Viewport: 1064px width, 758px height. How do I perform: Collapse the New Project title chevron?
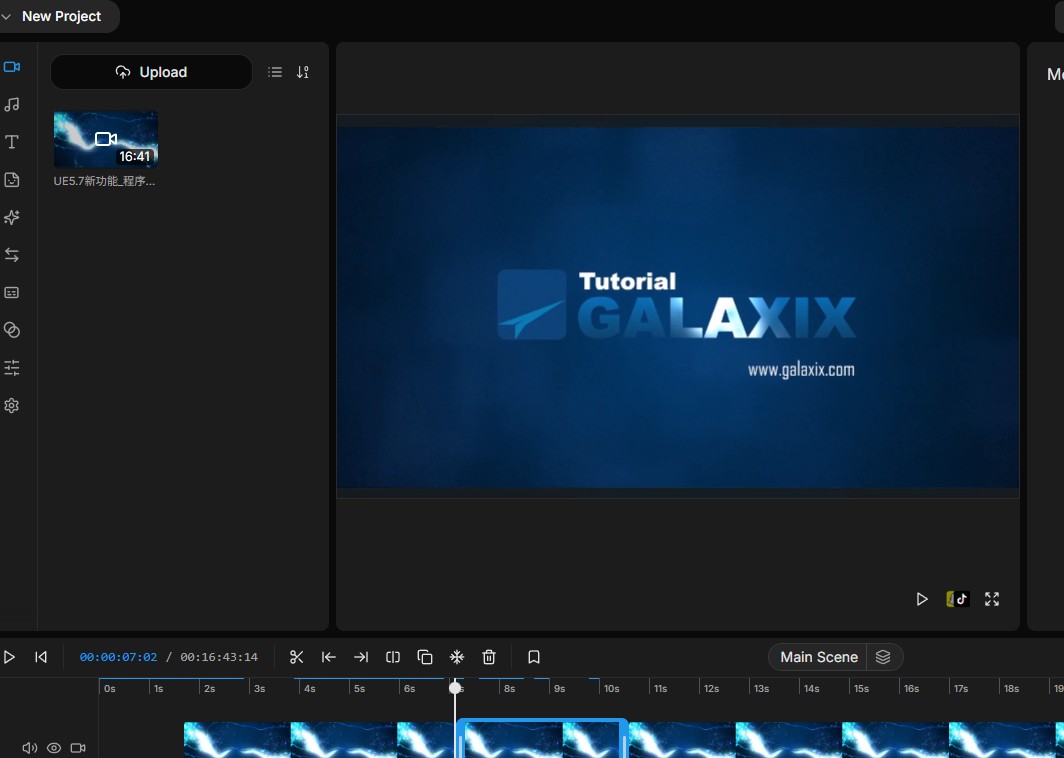coord(8,16)
